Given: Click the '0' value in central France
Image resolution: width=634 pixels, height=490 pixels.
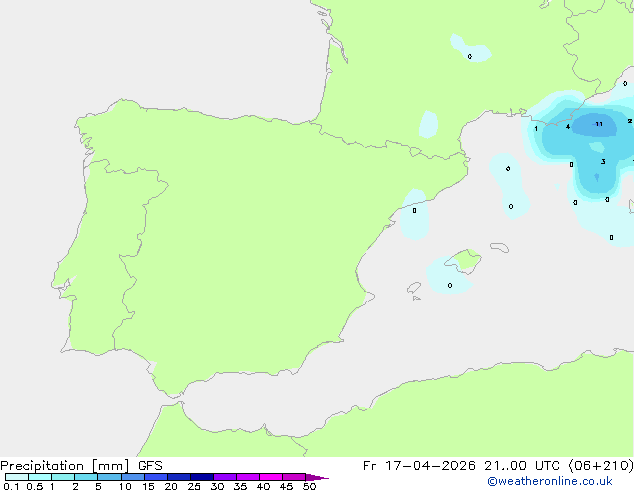Looking at the screenshot, I should coord(469,57).
